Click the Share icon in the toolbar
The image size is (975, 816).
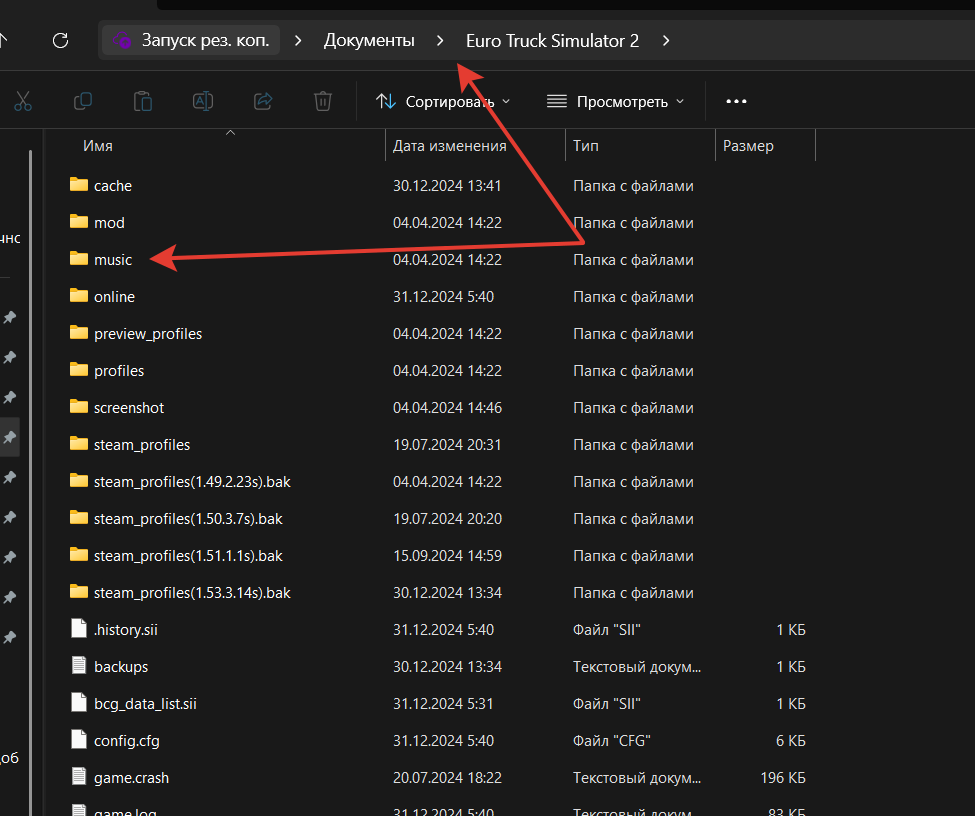[263, 101]
